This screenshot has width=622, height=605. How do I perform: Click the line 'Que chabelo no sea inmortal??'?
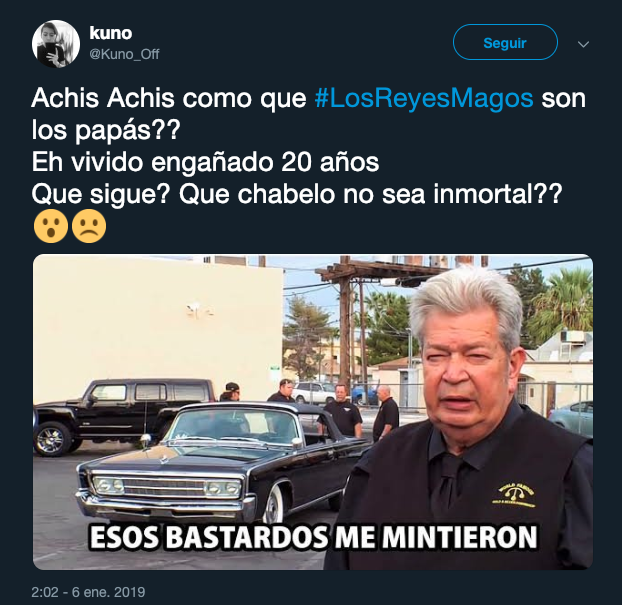click(371, 194)
